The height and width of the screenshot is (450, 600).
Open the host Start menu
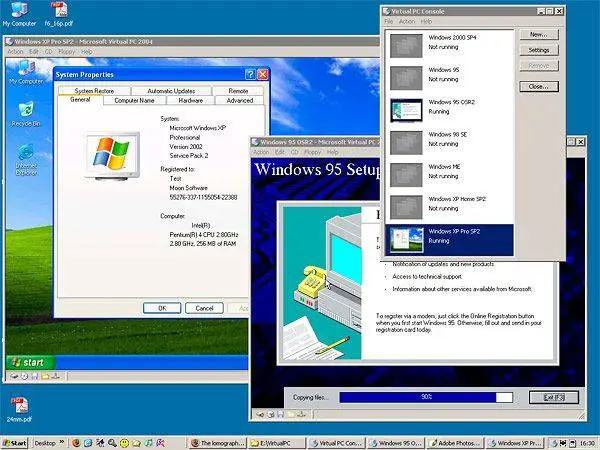pyautogui.click(x=15, y=443)
